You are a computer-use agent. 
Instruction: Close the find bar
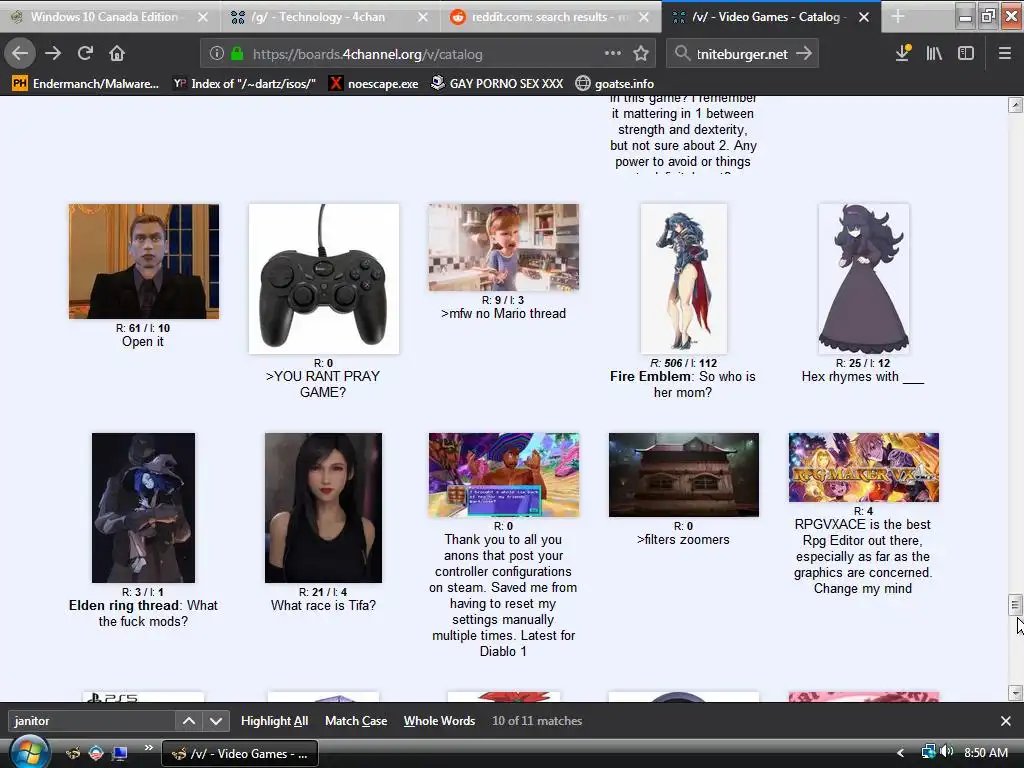click(1006, 721)
